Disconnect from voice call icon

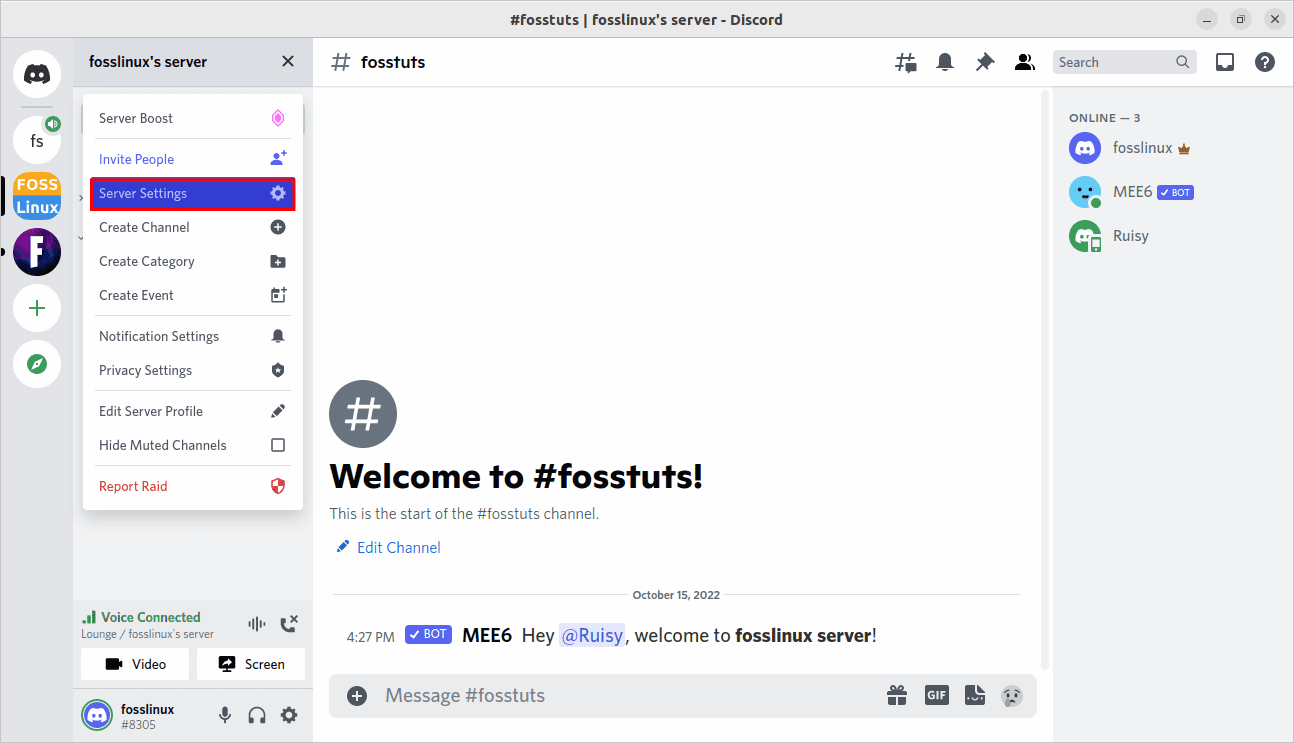click(289, 624)
